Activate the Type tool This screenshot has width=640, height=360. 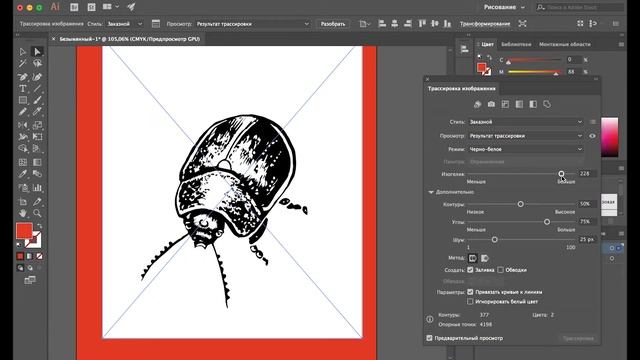pos(22,89)
